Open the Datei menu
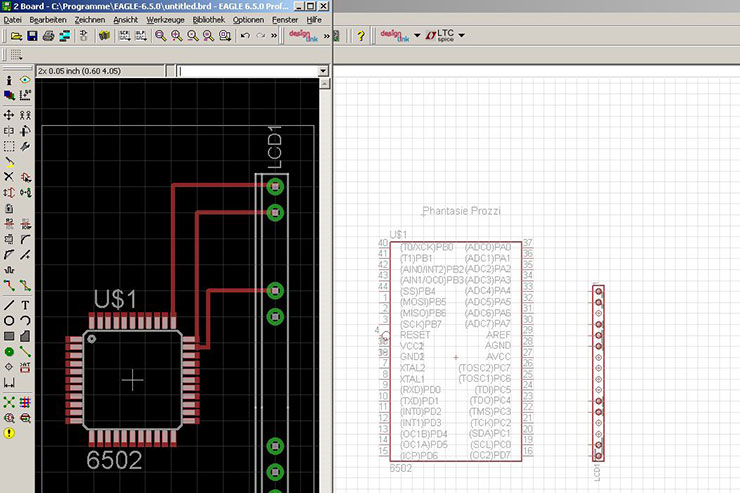The image size is (740, 493). tap(12, 20)
